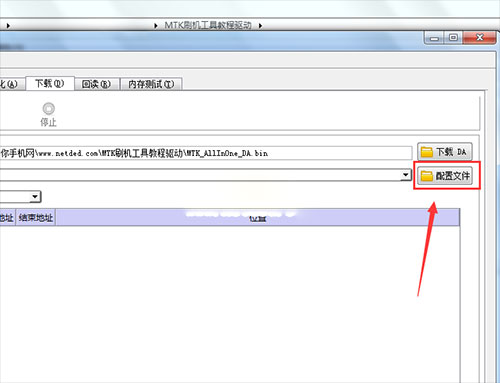The width and height of the screenshot is (500, 383).
Task: Click the DA file path field with MTK_AllInOne_DA.bin
Action: point(206,153)
